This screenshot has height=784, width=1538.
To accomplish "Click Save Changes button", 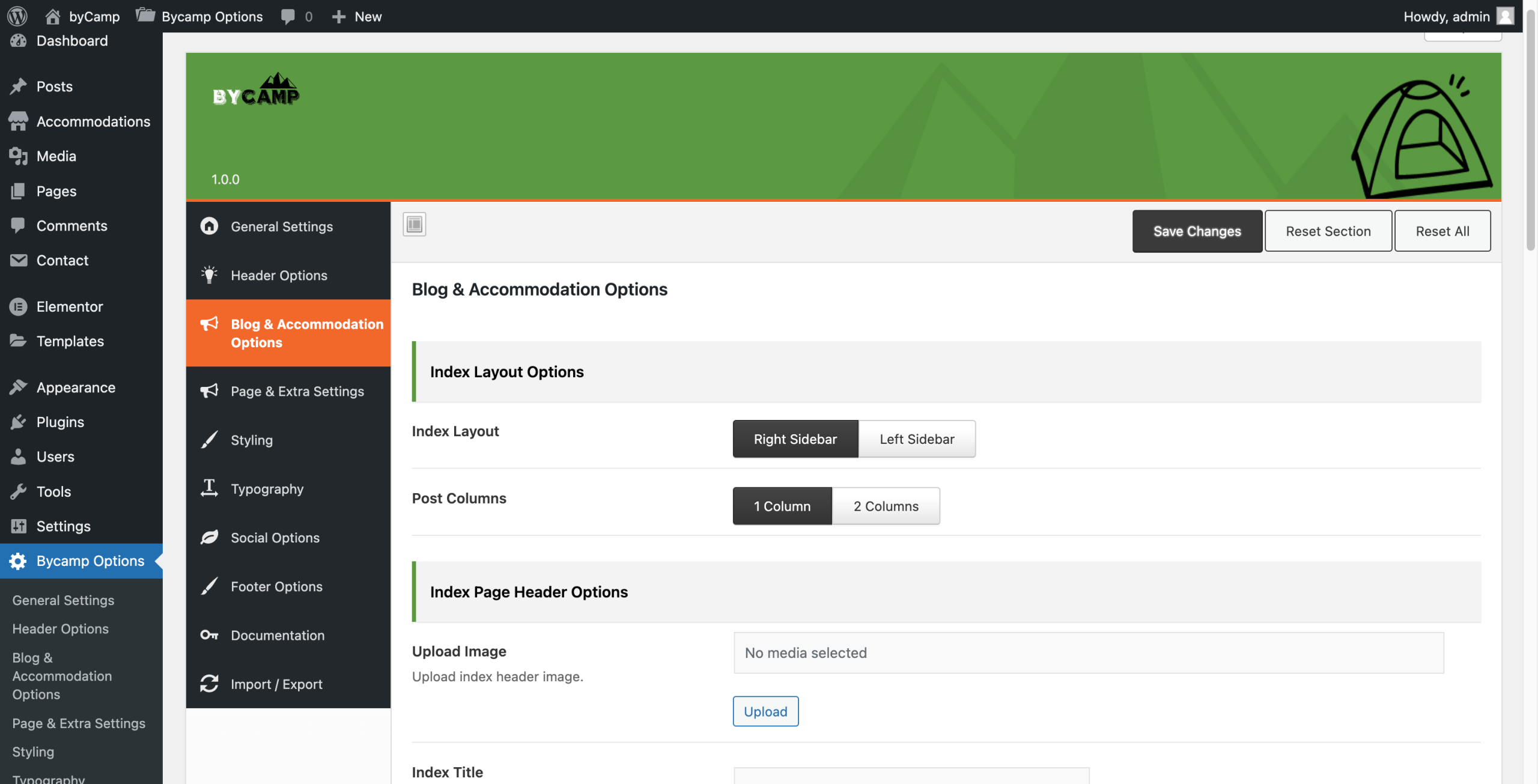I will tap(1197, 231).
